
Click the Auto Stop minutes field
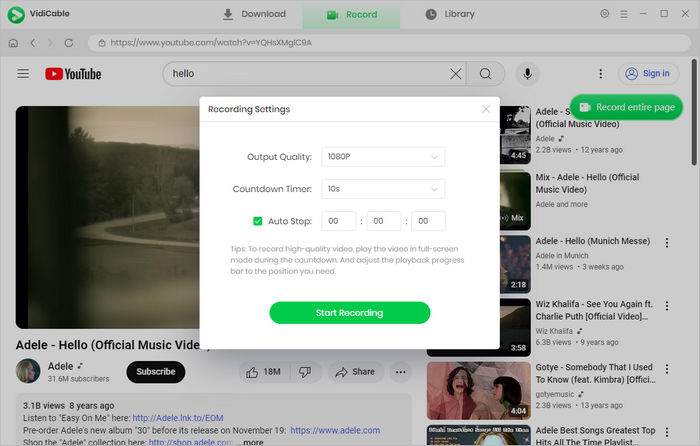[x=384, y=221]
